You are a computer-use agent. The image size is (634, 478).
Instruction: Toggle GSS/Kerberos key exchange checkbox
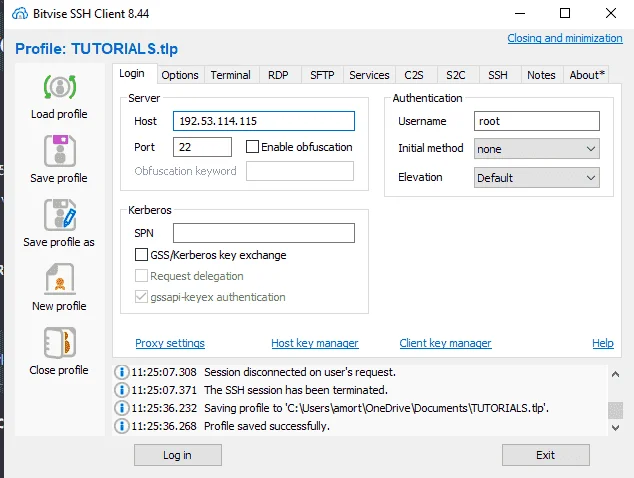pyautogui.click(x=141, y=255)
